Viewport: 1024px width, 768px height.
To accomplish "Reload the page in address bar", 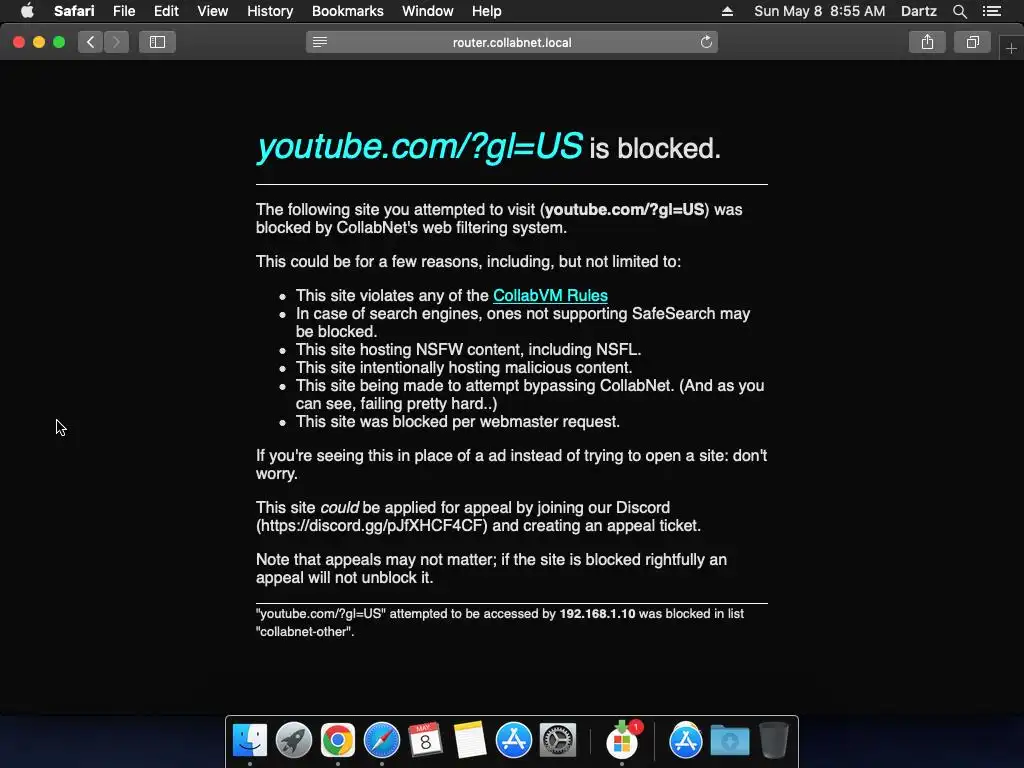I will tap(706, 42).
